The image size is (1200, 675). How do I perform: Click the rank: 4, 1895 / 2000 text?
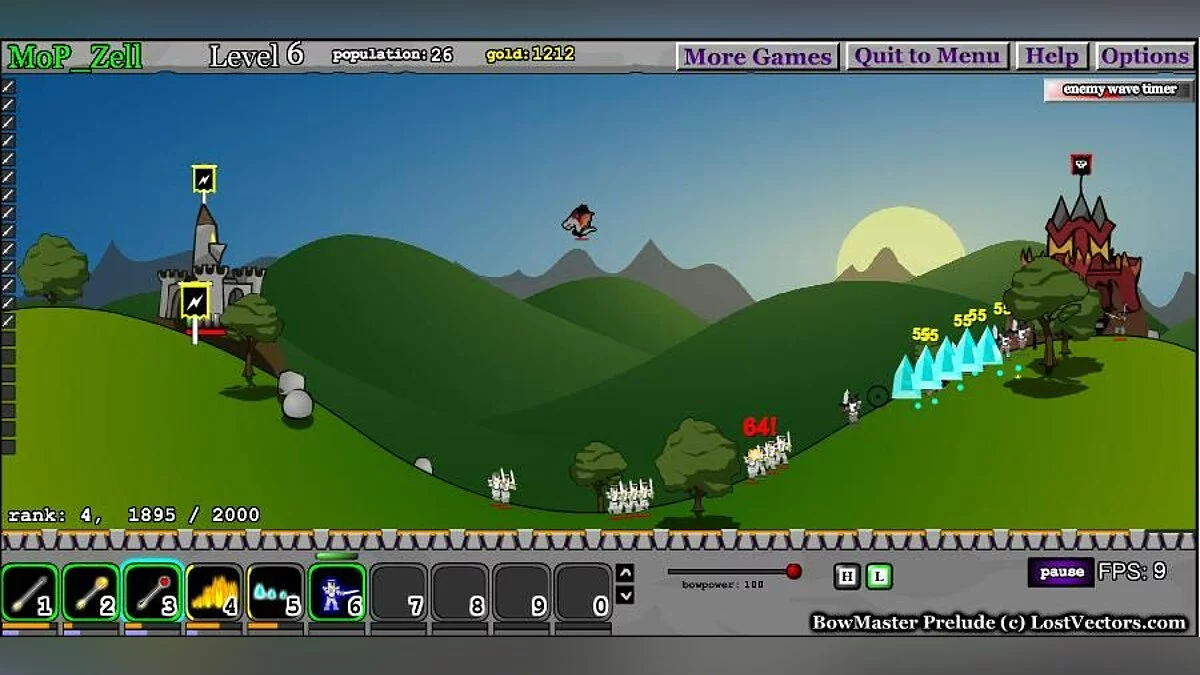coord(134,515)
